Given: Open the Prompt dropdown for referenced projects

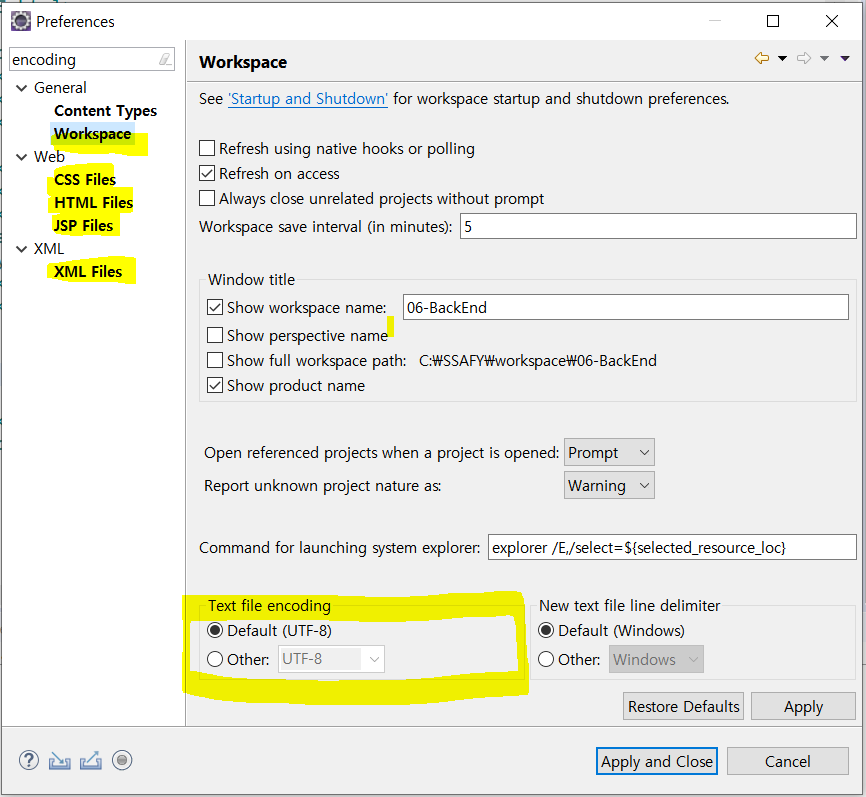Looking at the screenshot, I should point(609,452).
